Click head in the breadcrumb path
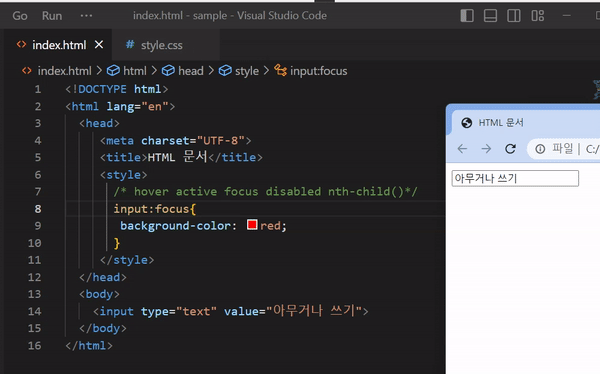600x374 pixels. 191,71
